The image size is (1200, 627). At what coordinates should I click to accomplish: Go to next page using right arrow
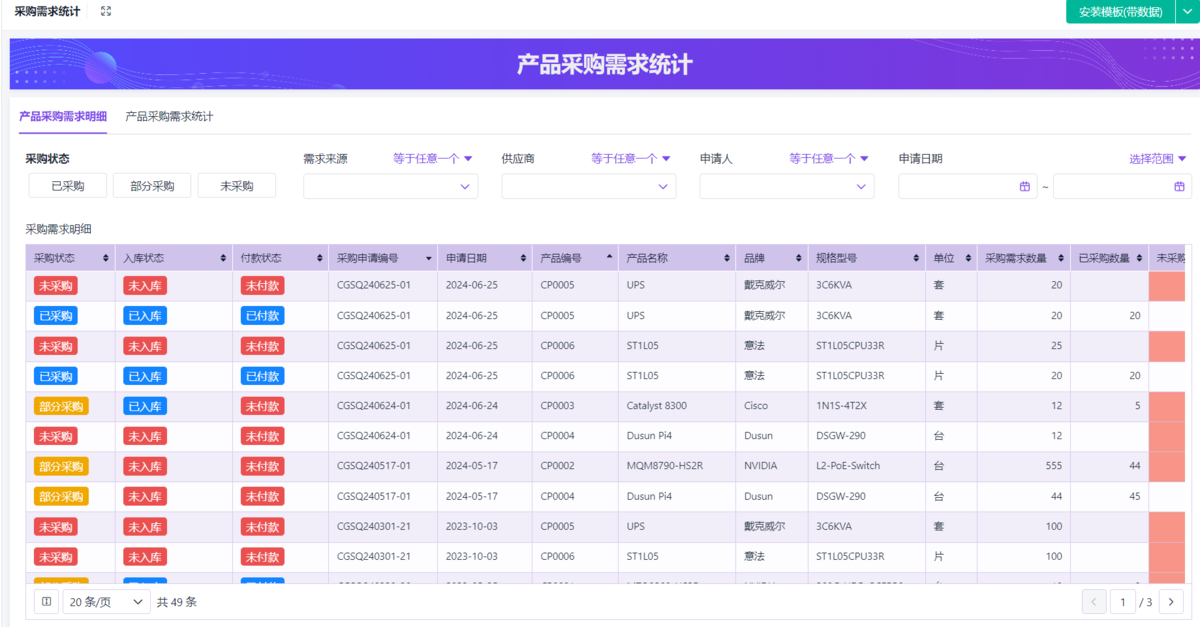[1171, 602]
